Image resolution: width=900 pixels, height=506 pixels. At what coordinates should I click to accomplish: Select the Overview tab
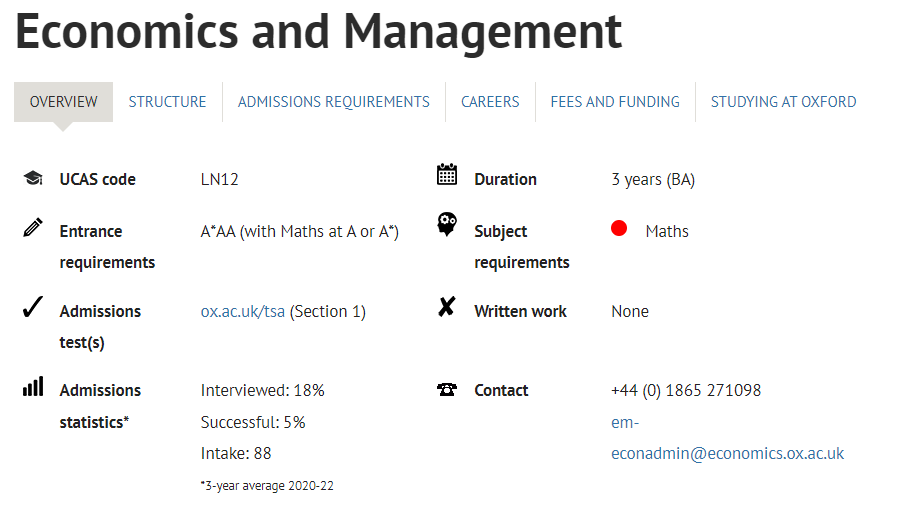63,102
